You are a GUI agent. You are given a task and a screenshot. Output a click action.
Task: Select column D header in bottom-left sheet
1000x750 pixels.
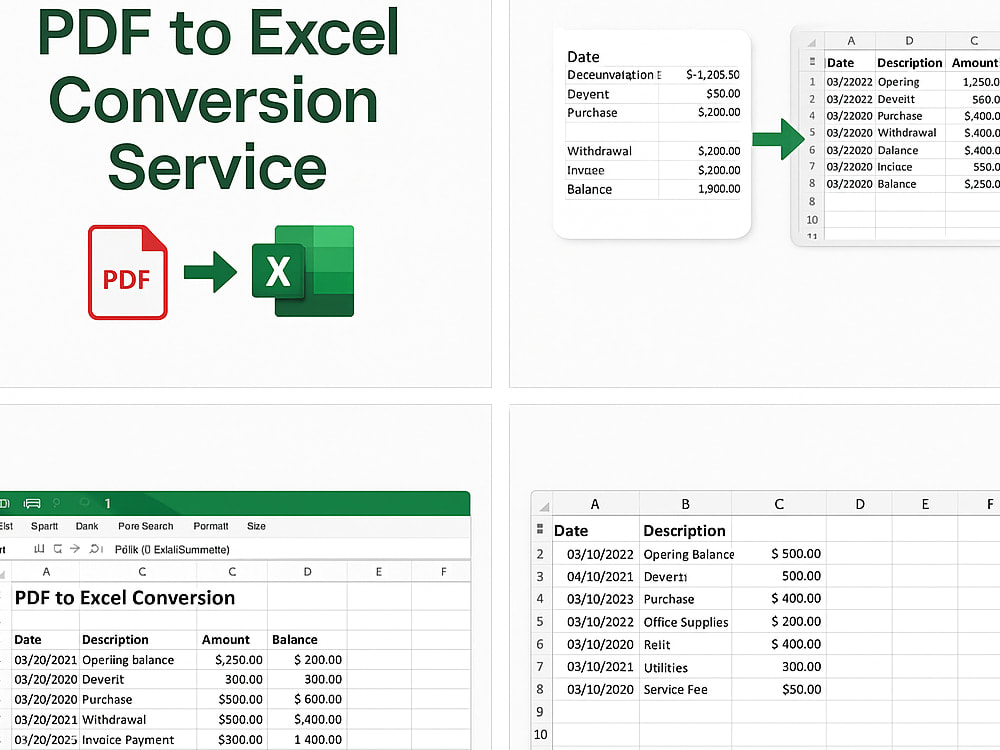pos(307,572)
